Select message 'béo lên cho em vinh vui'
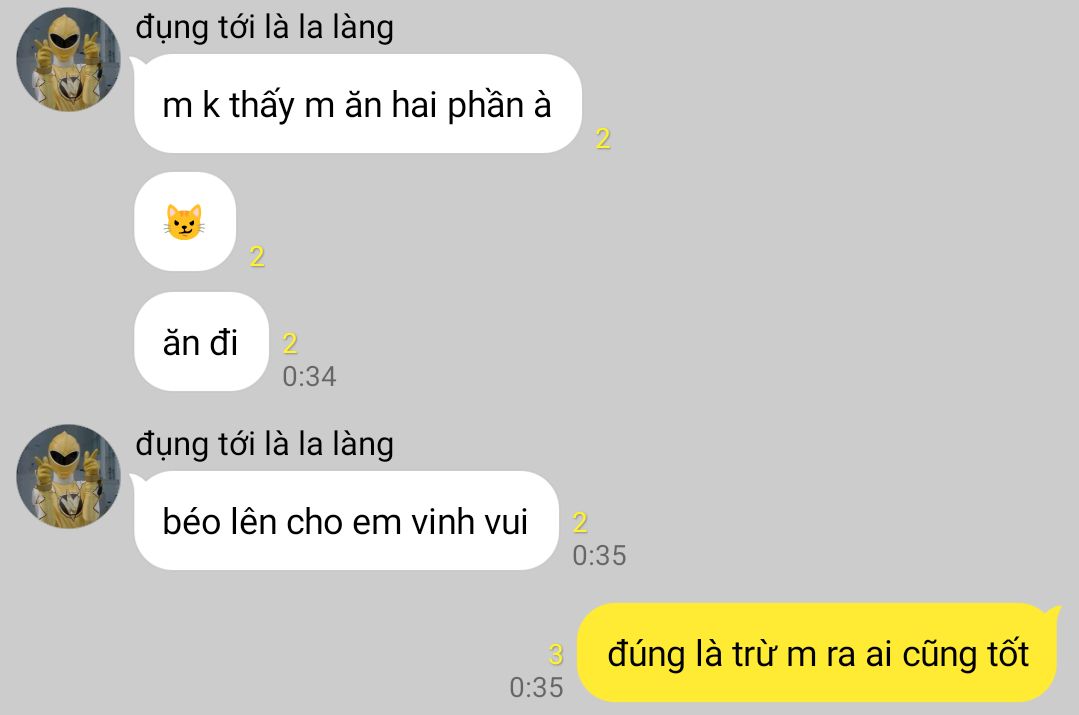This screenshot has height=715, width=1079. tap(346, 520)
